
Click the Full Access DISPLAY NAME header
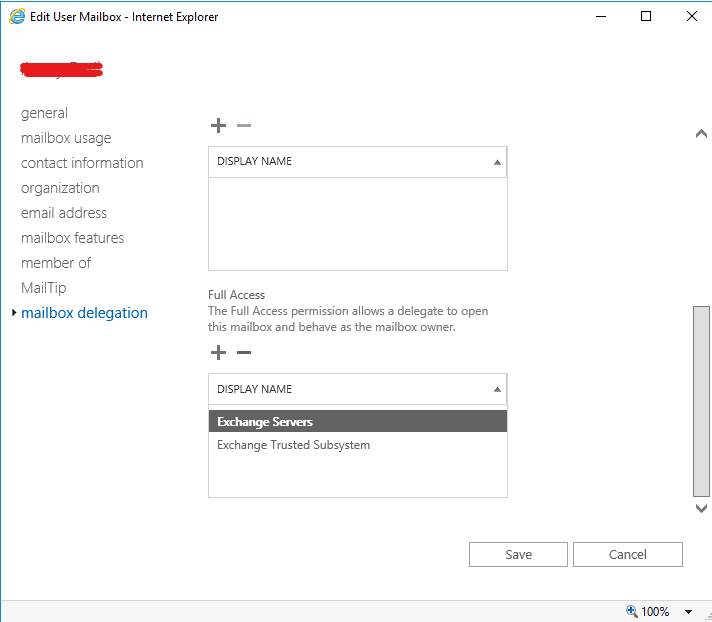358,389
